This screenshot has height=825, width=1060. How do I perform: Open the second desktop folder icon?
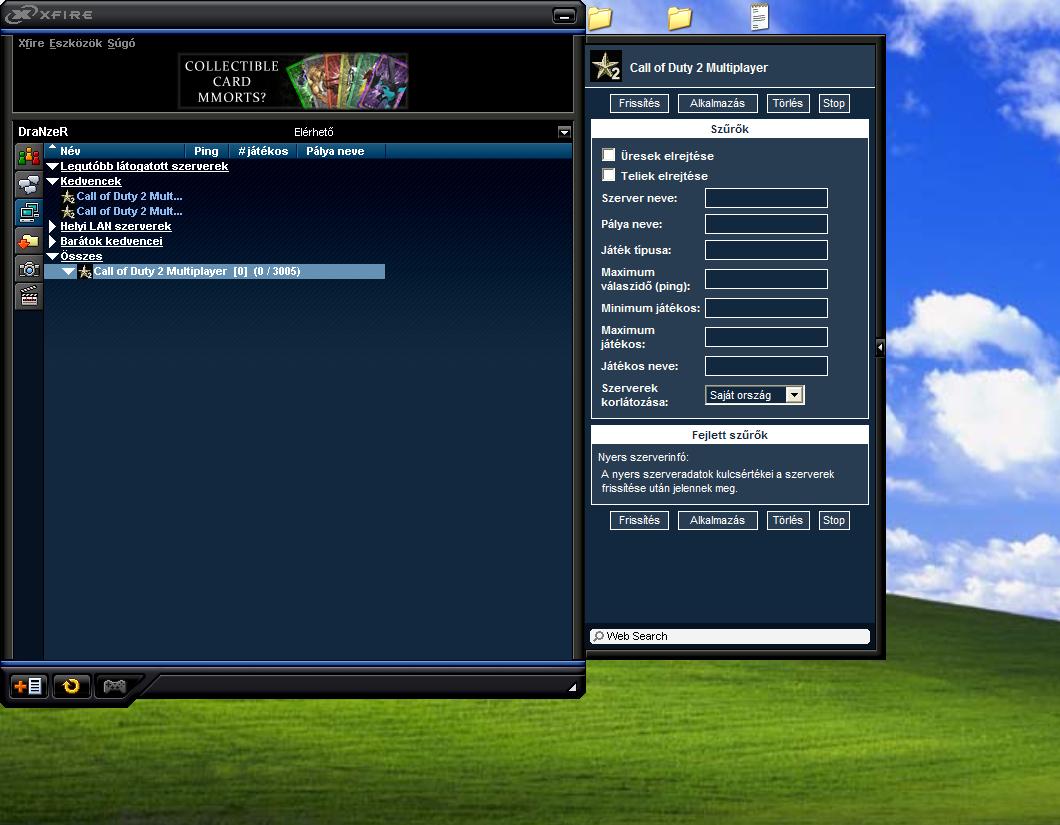point(679,18)
